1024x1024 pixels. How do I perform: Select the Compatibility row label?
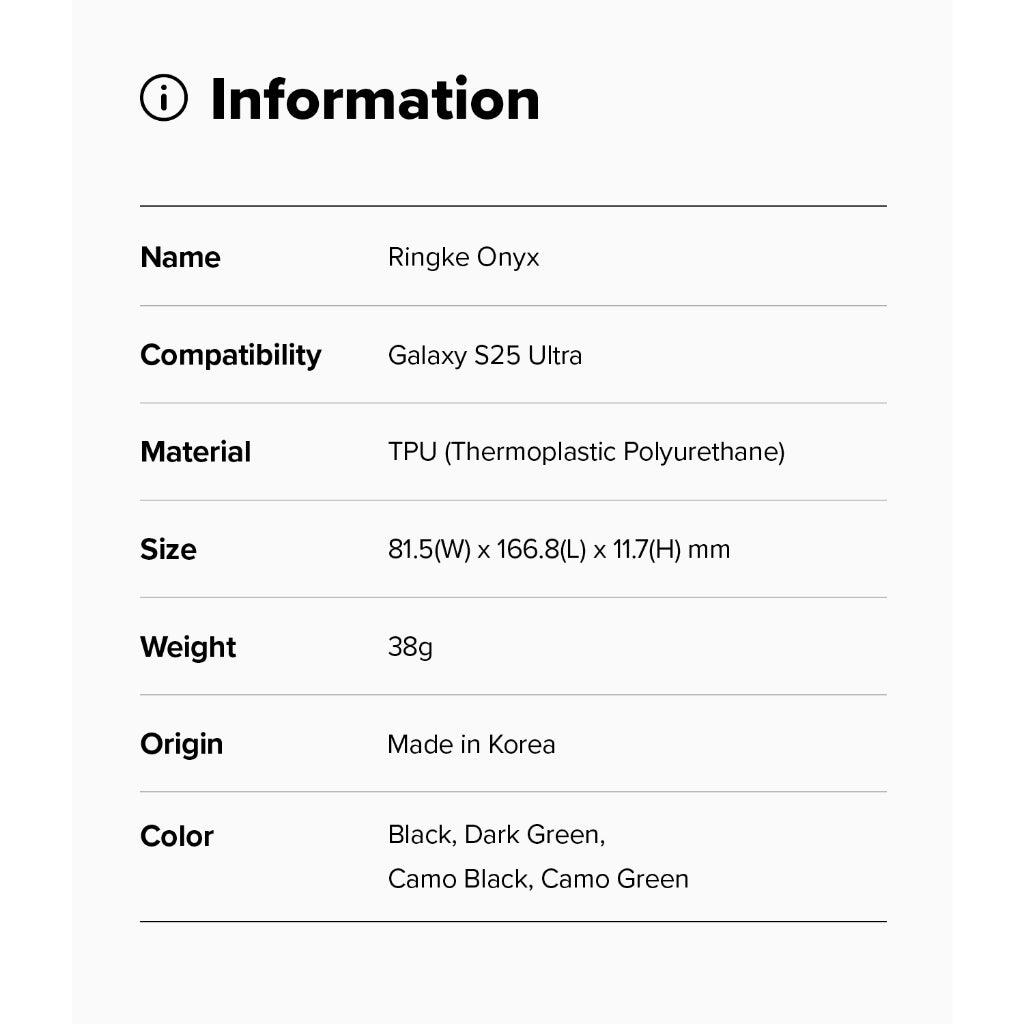click(231, 355)
